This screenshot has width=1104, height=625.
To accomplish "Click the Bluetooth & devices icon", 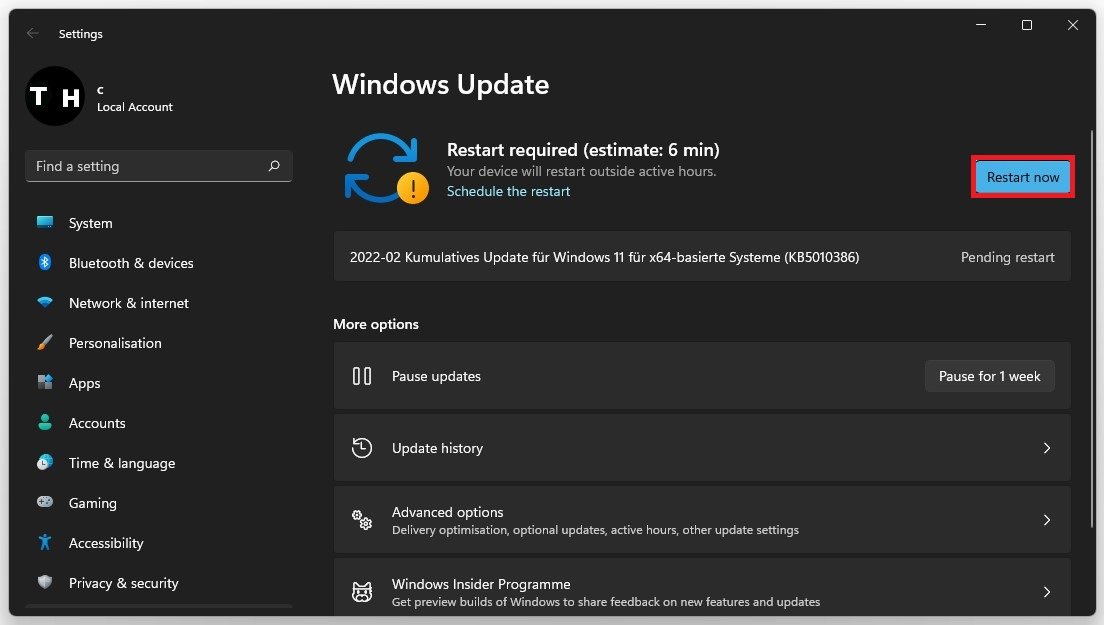I will click(45, 263).
